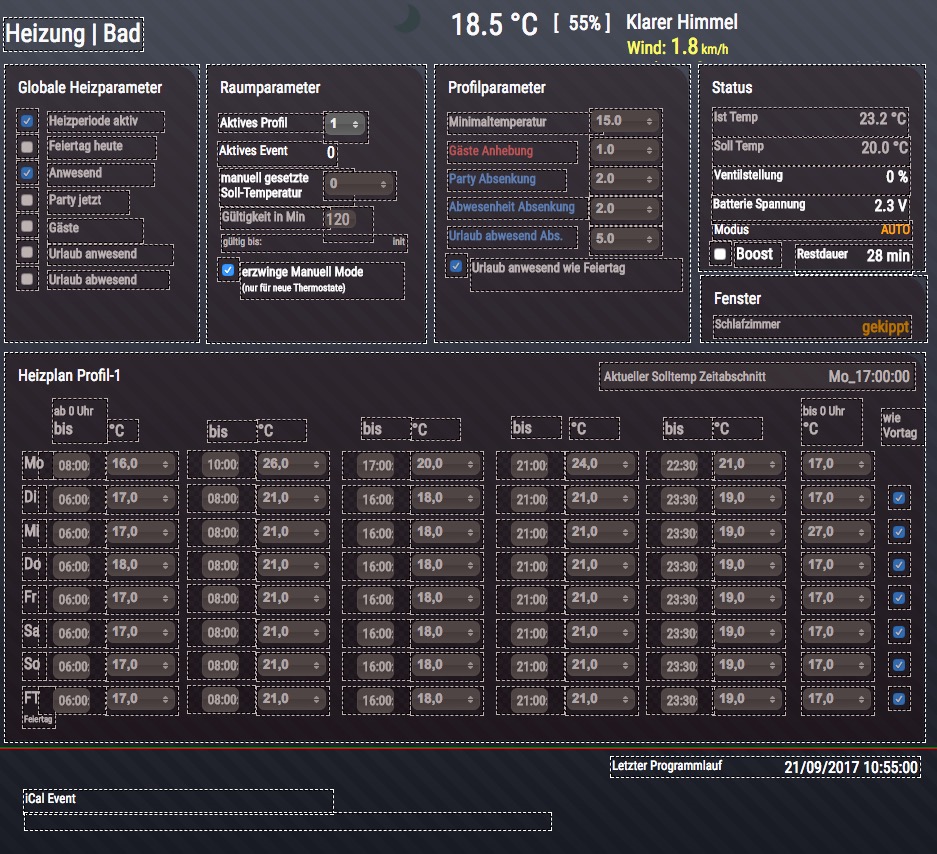The height and width of the screenshot is (854, 937).
Task: Open manuell gesetzte Soll-Temperatur selector
Action: click(359, 184)
